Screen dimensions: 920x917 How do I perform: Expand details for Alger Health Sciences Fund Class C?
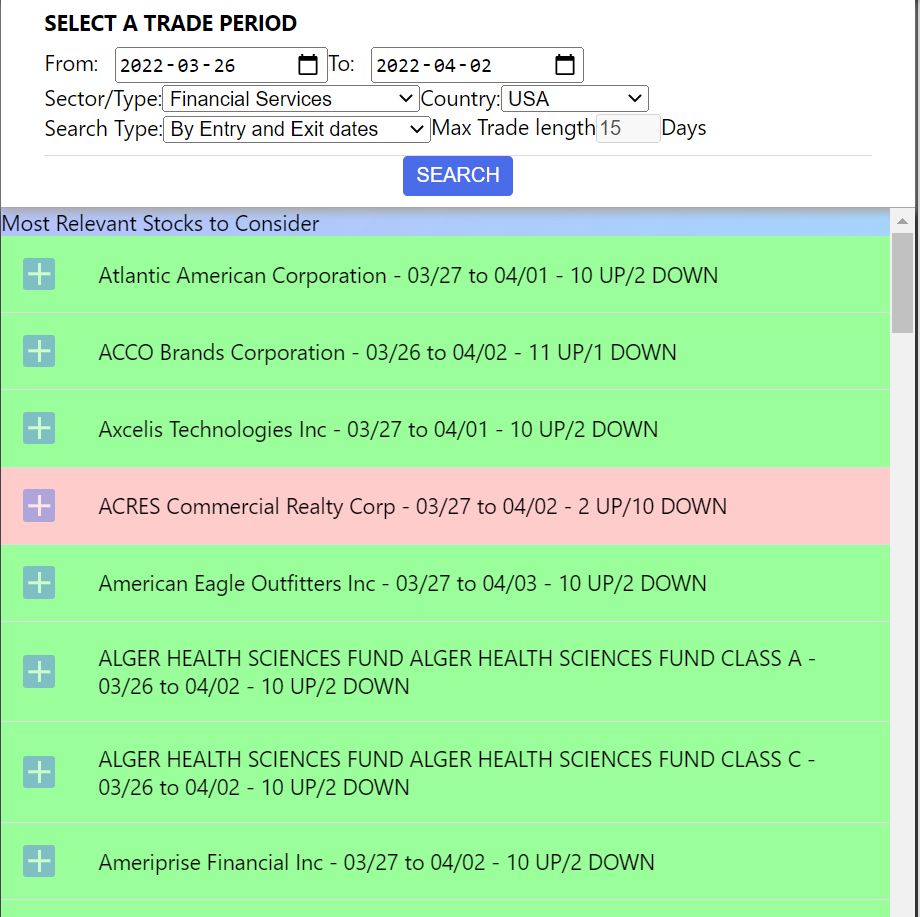[x=39, y=771]
